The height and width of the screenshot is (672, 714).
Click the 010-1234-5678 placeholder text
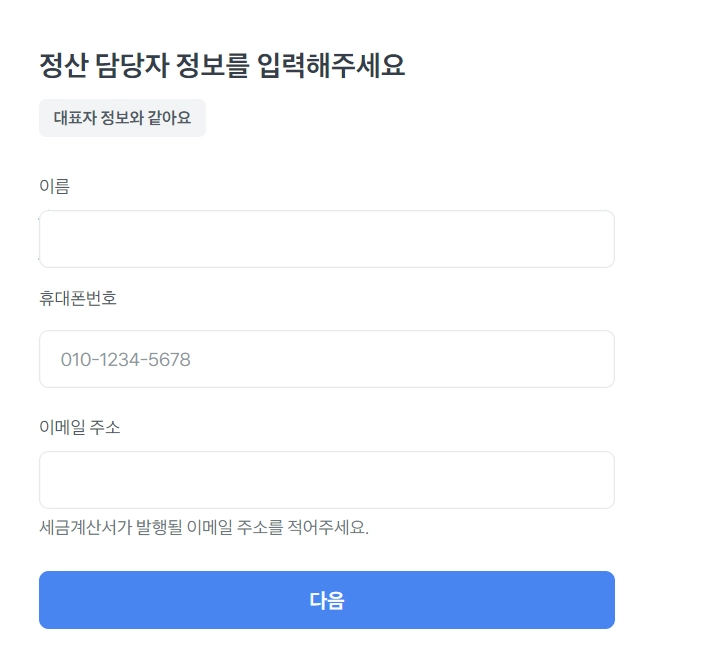coord(126,360)
